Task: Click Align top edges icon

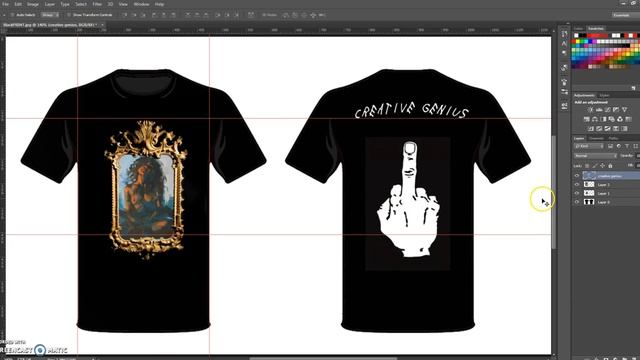Action: 124,15
